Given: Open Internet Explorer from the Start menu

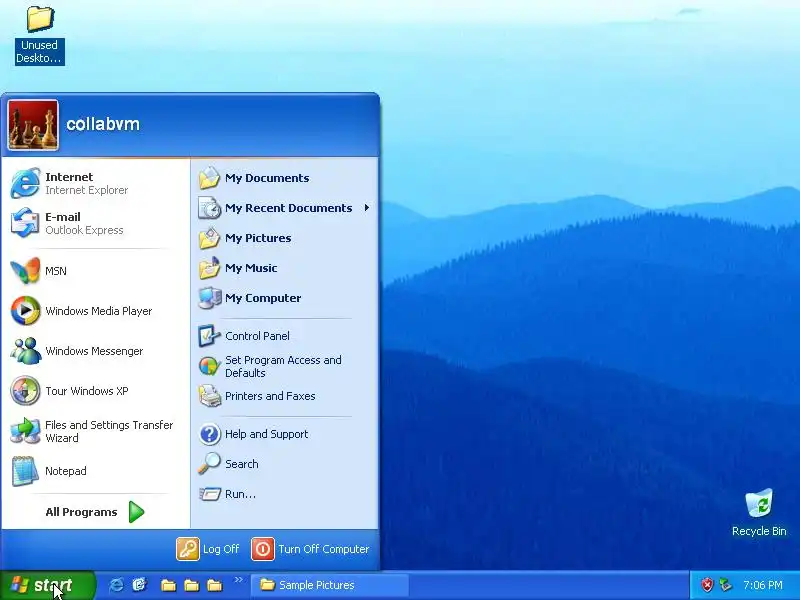Looking at the screenshot, I should 95,183.
